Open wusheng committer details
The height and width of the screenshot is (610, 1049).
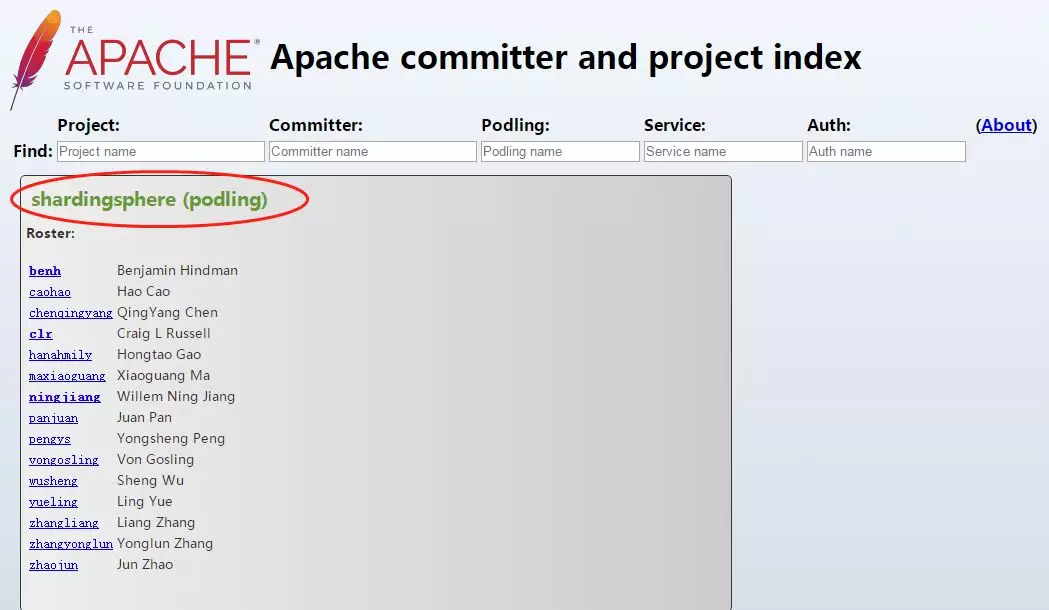tap(53, 481)
